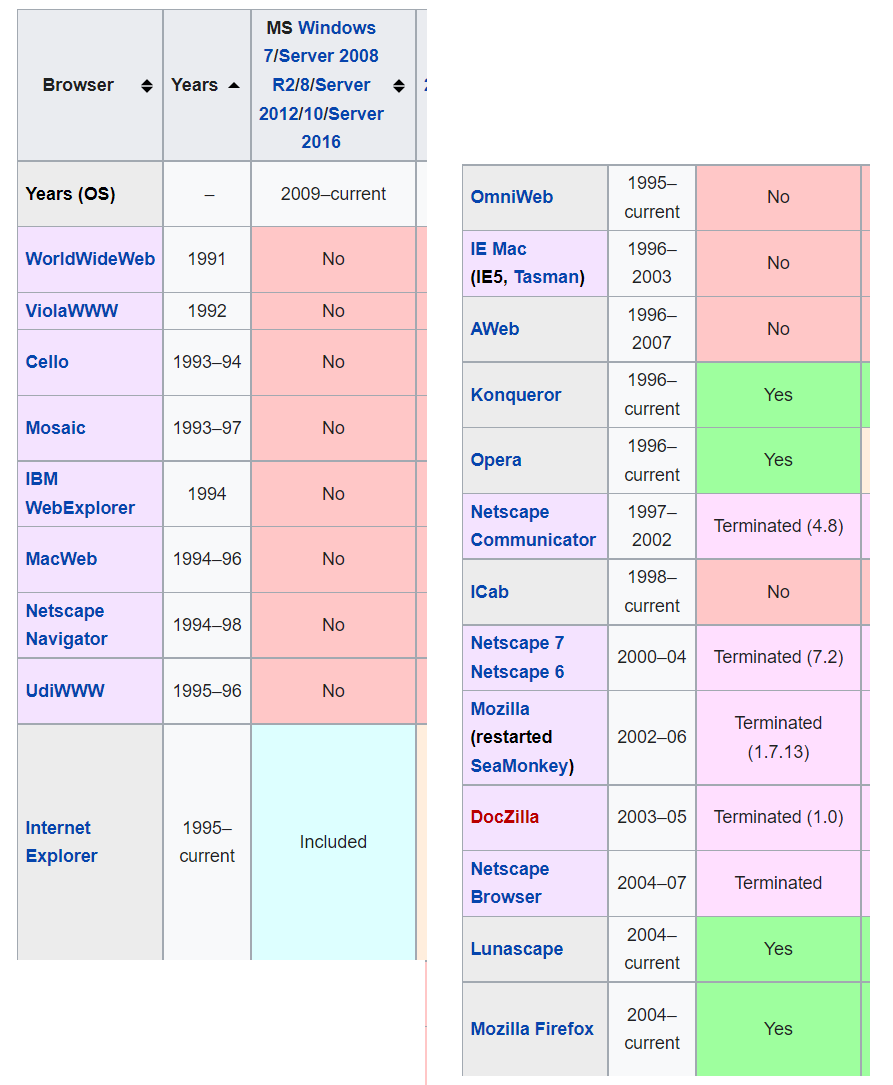
Task: Open the Mosaic browser link
Action: (x=55, y=428)
